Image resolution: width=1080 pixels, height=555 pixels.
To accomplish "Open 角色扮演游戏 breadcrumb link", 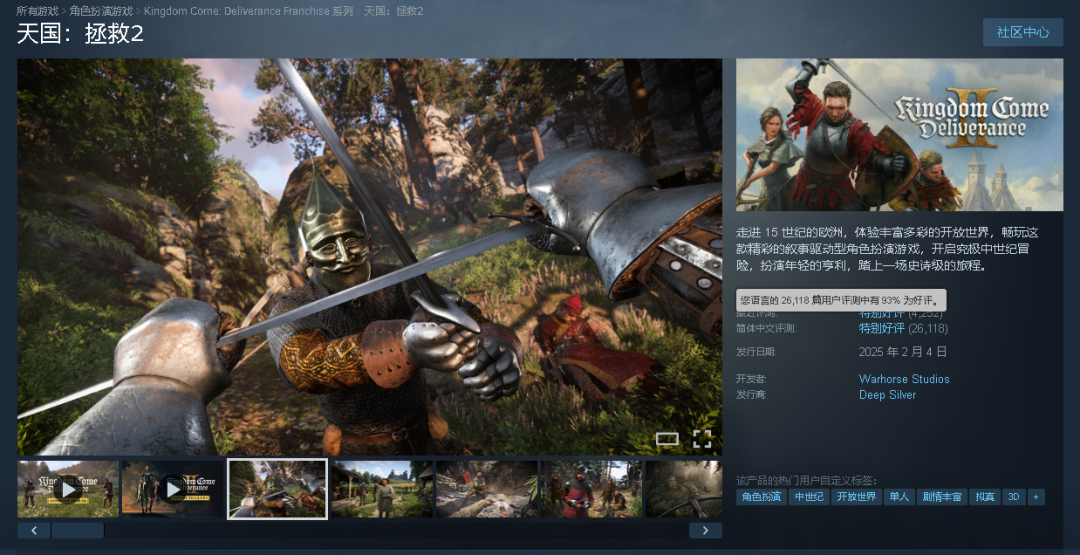I will [101, 11].
